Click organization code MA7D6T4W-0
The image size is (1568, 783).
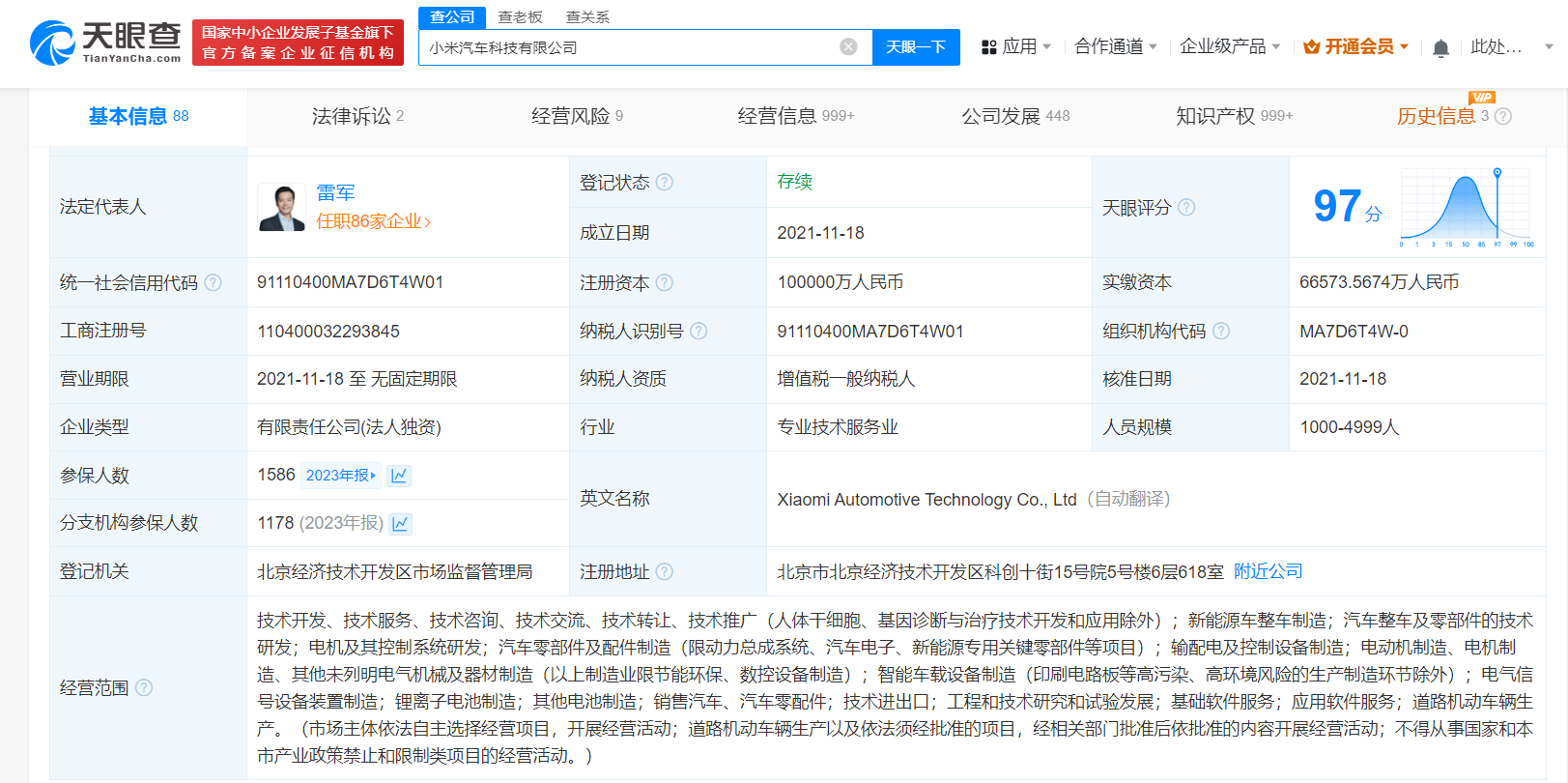point(1354,331)
